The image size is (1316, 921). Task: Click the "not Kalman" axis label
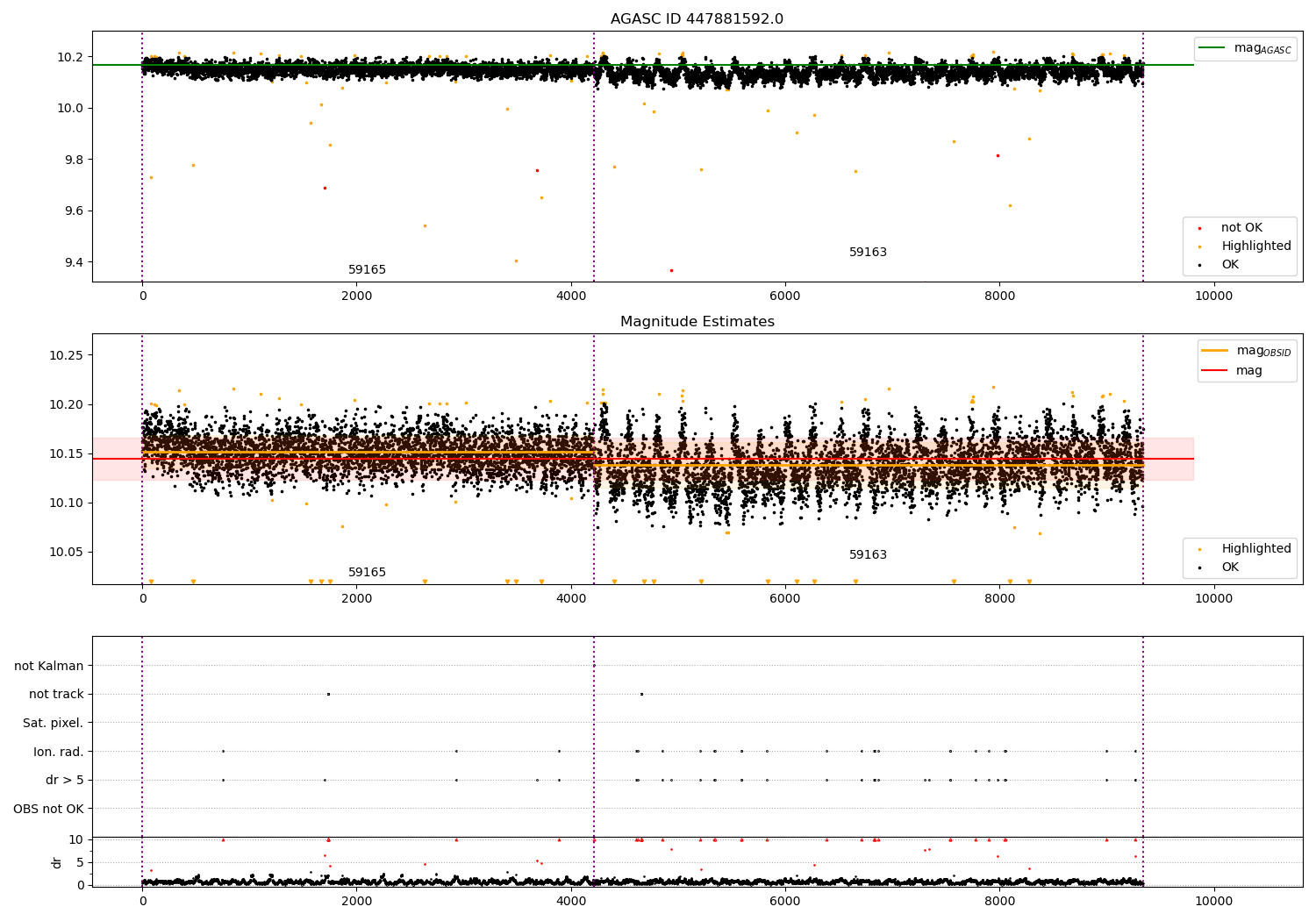49,666
